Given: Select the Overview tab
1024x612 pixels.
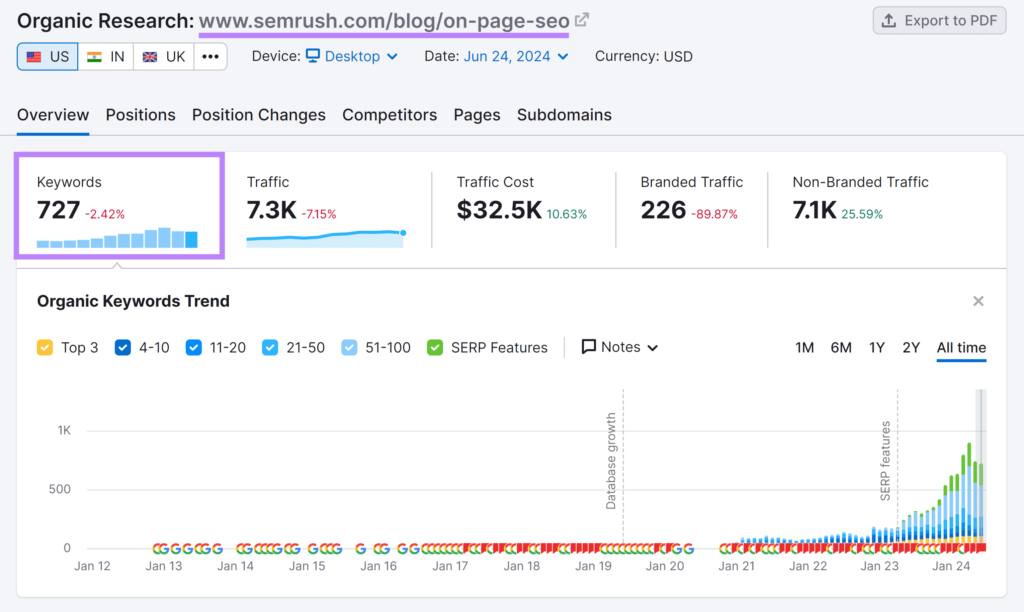Looking at the screenshot, I should [53, 115].
